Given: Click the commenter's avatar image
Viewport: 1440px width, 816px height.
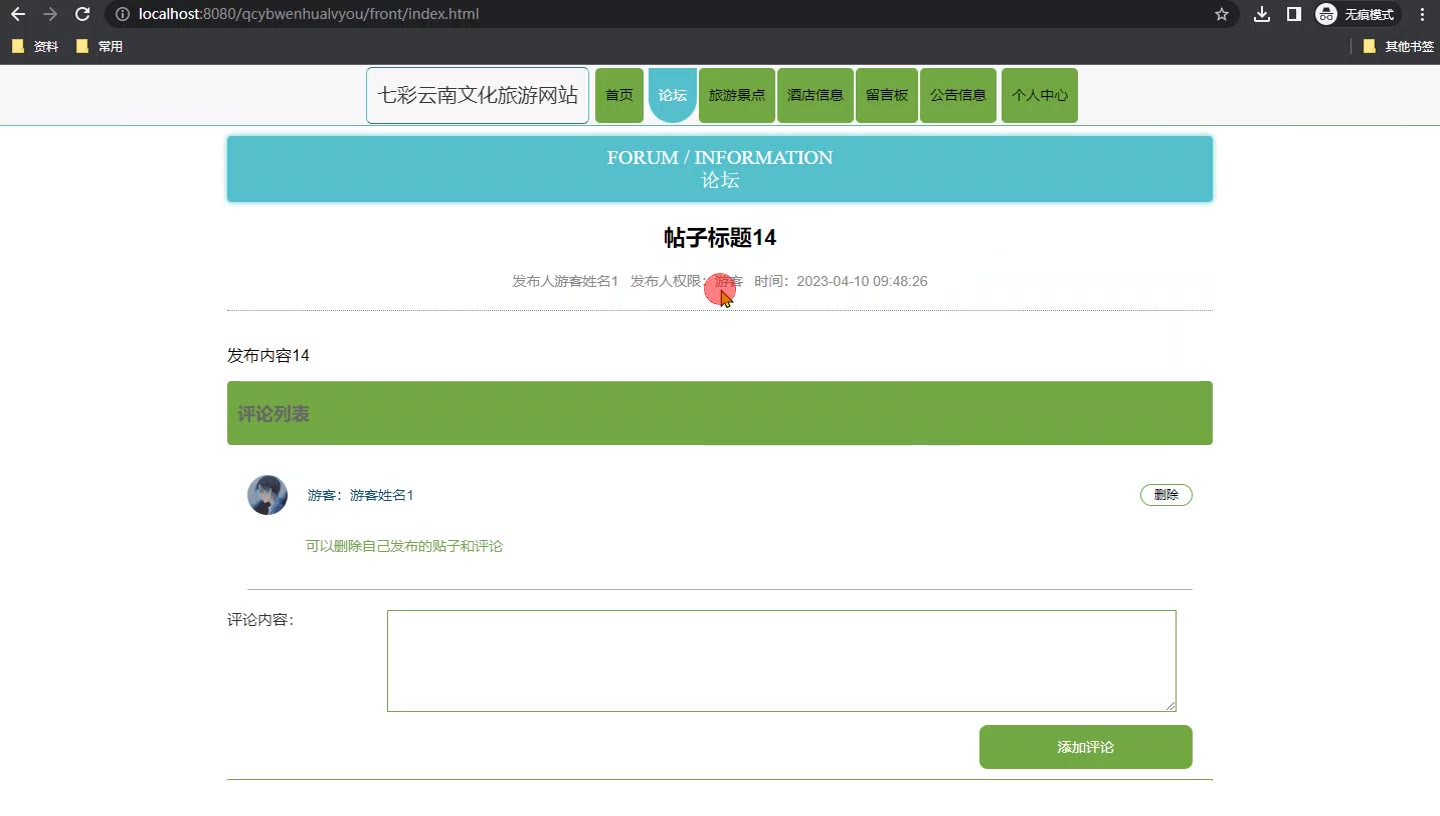Looking at the screenshot, I should (x=267, y=495).
